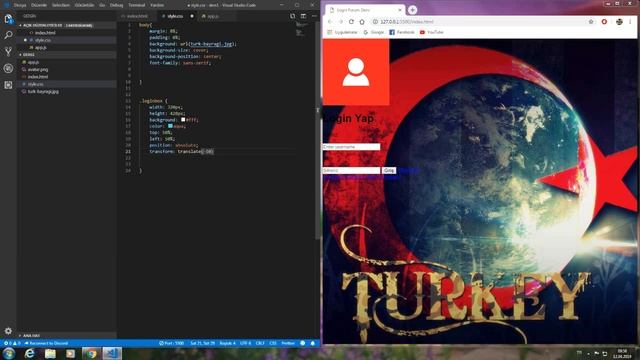The height and width of the screenshot is (360, 640).
Task: Click the notification bell in VS Code status bar
Action: point(313,343)
